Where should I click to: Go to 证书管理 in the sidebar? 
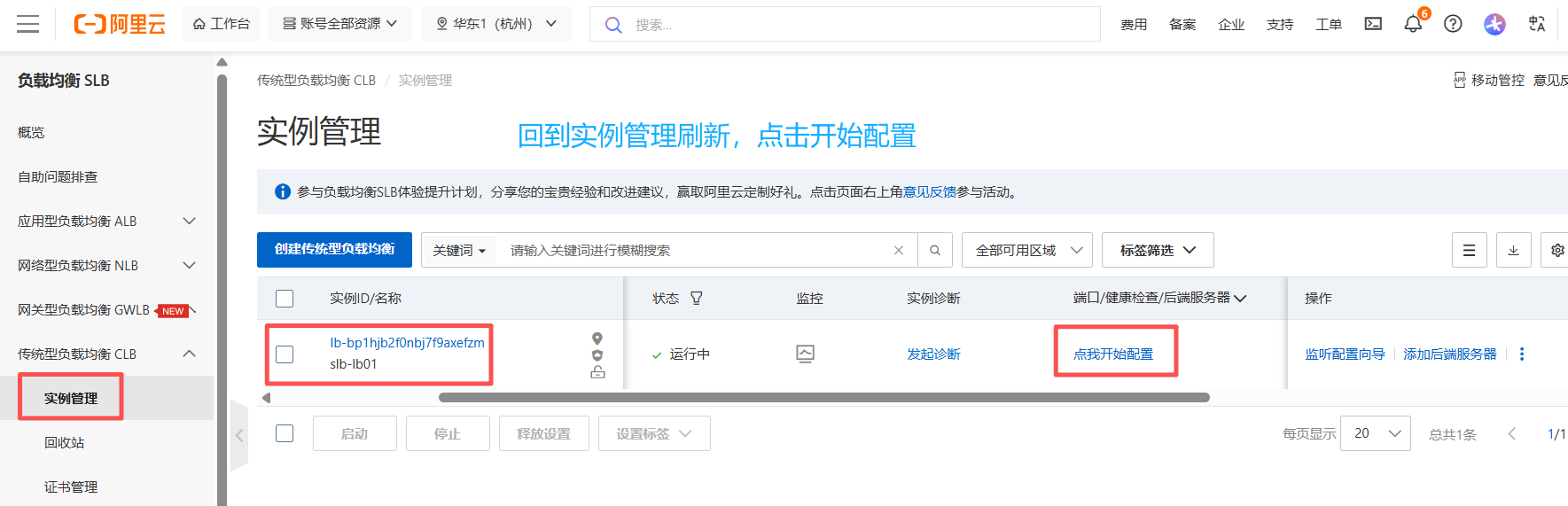(x=71, y=487)
